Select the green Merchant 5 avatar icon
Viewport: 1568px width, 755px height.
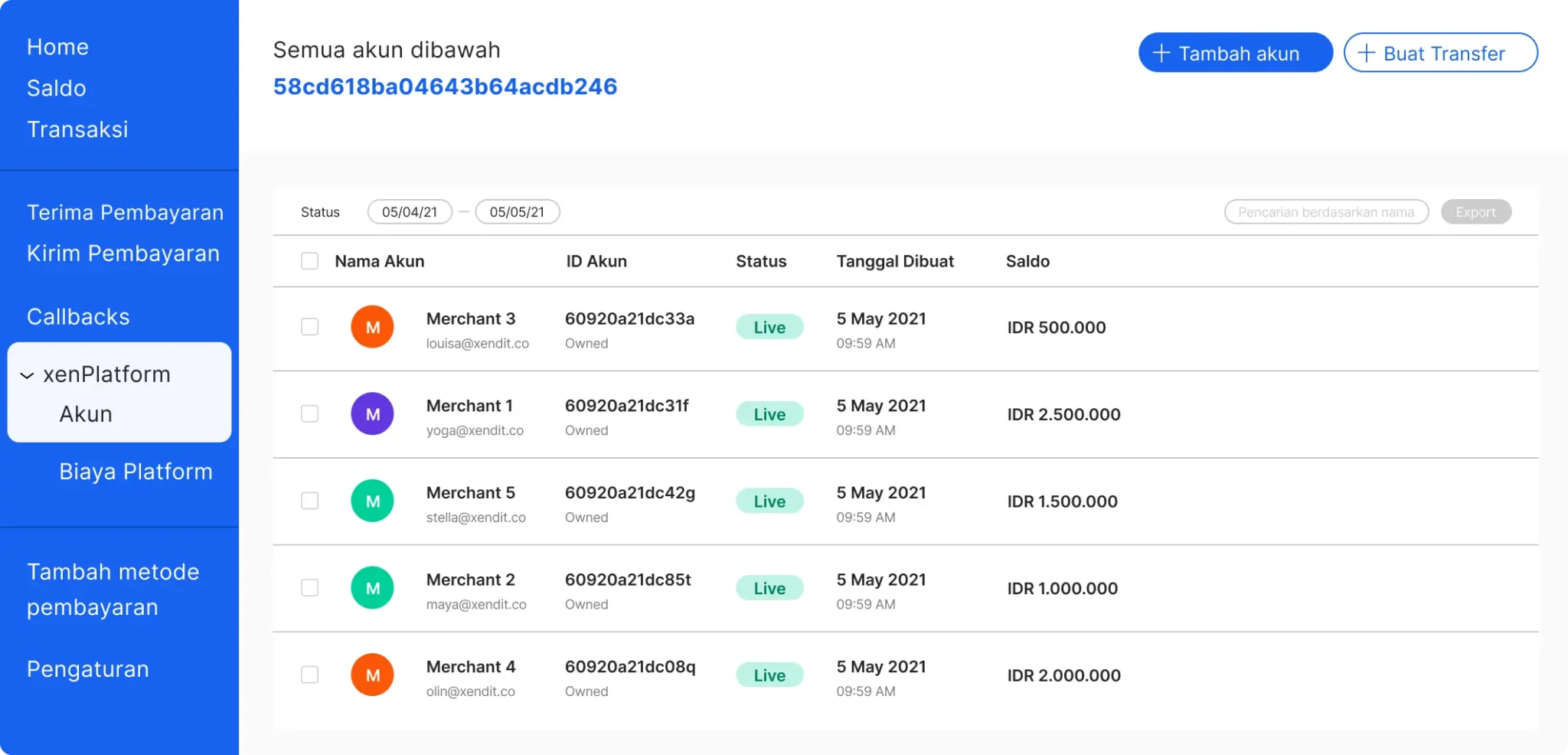[x=372, y=500]
